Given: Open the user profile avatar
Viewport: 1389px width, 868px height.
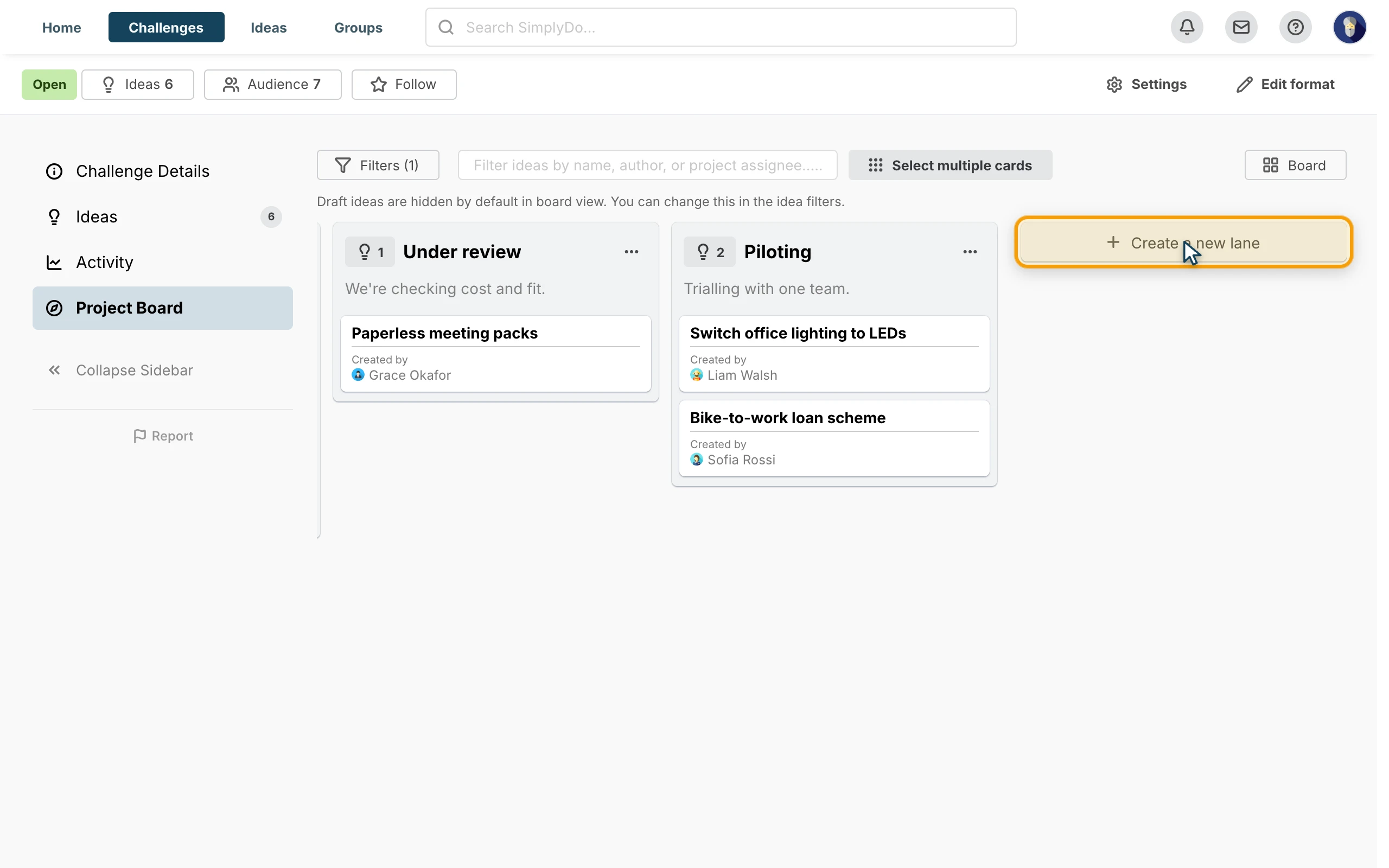Looking at the screenshot, I should [1349, 27].
